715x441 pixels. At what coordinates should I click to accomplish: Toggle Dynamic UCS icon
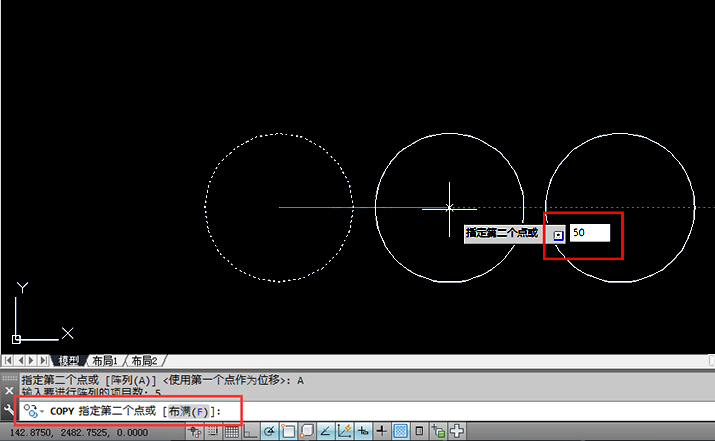[x=344, y=431]
